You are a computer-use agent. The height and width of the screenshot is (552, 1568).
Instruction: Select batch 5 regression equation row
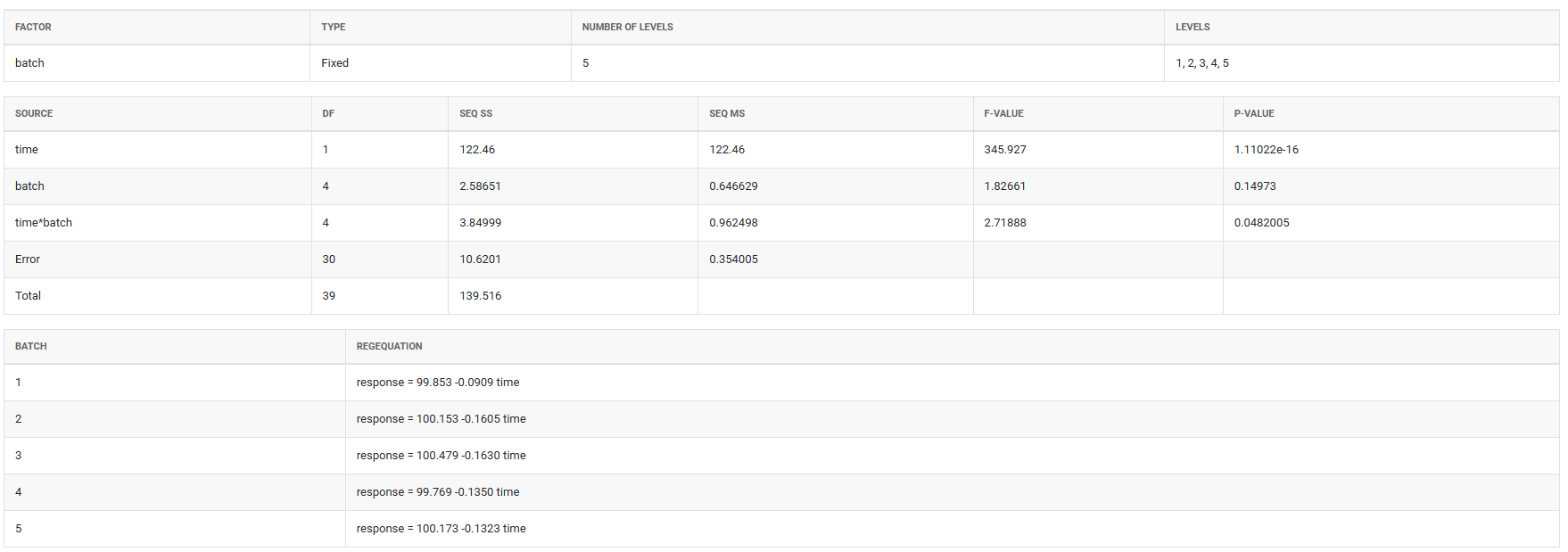tap(782, 529)
